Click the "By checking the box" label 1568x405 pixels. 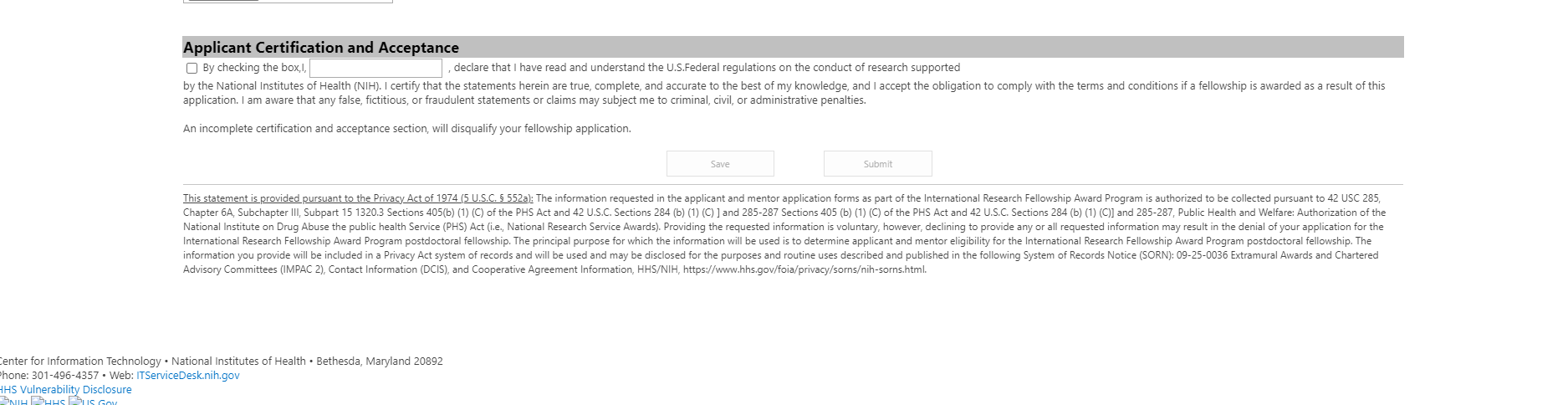[254, 68]
